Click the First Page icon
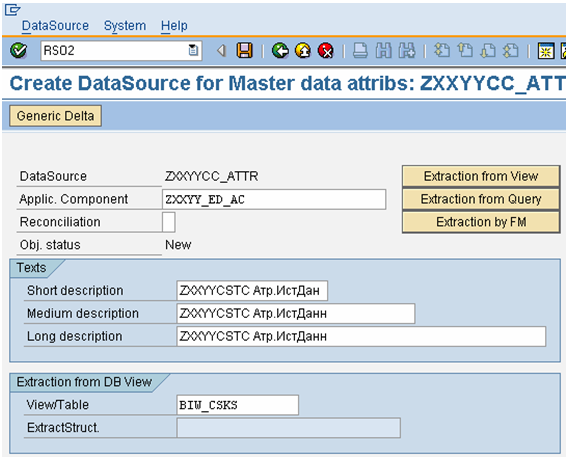568x457 pixels. point(442,50)
